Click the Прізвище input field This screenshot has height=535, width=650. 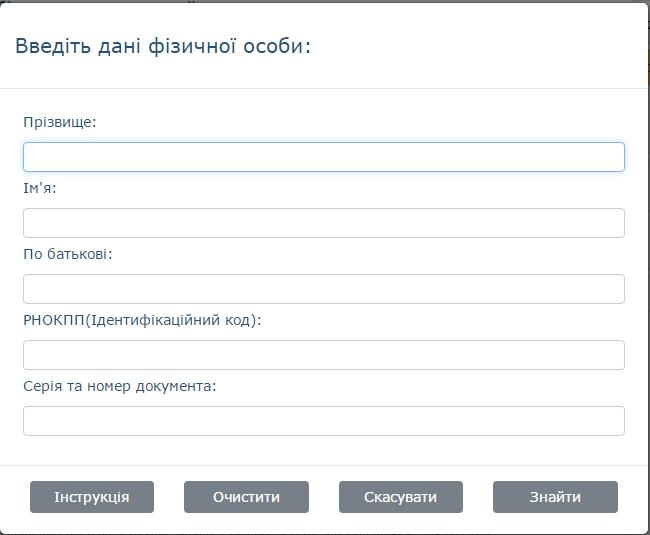pyautogui.click(x=323, y=157)
